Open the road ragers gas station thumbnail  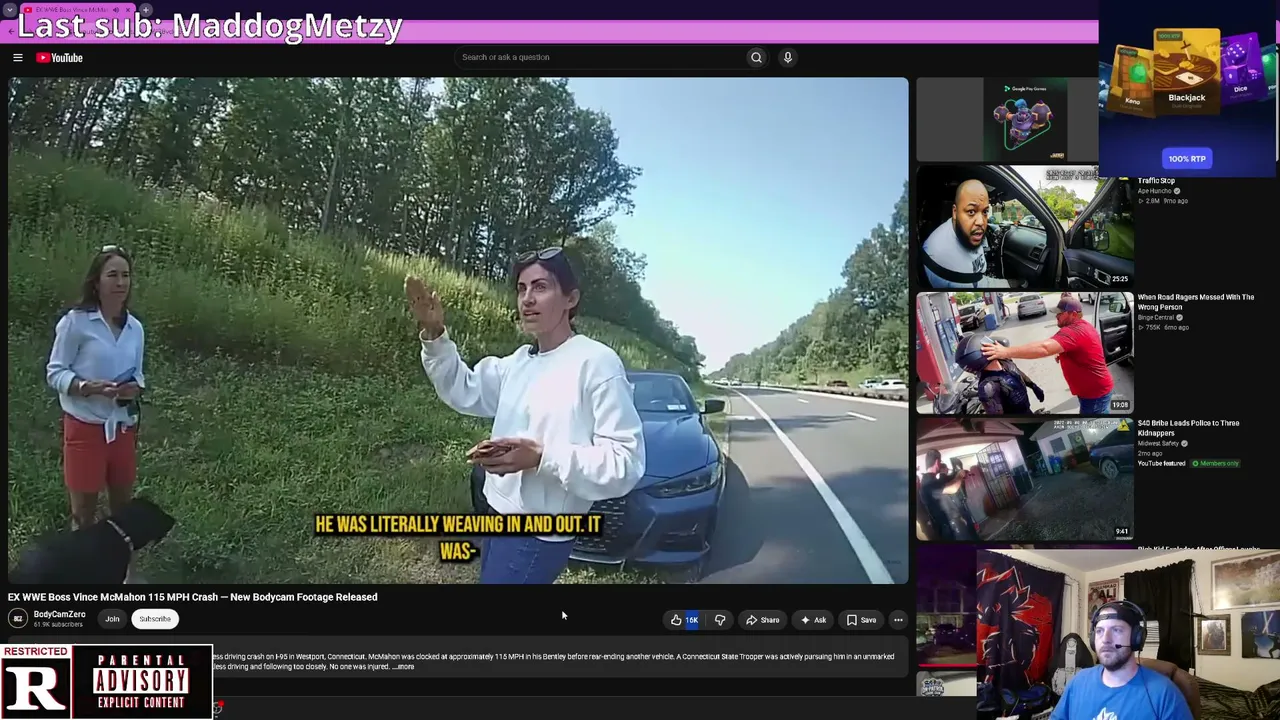tap(1024, 353)
